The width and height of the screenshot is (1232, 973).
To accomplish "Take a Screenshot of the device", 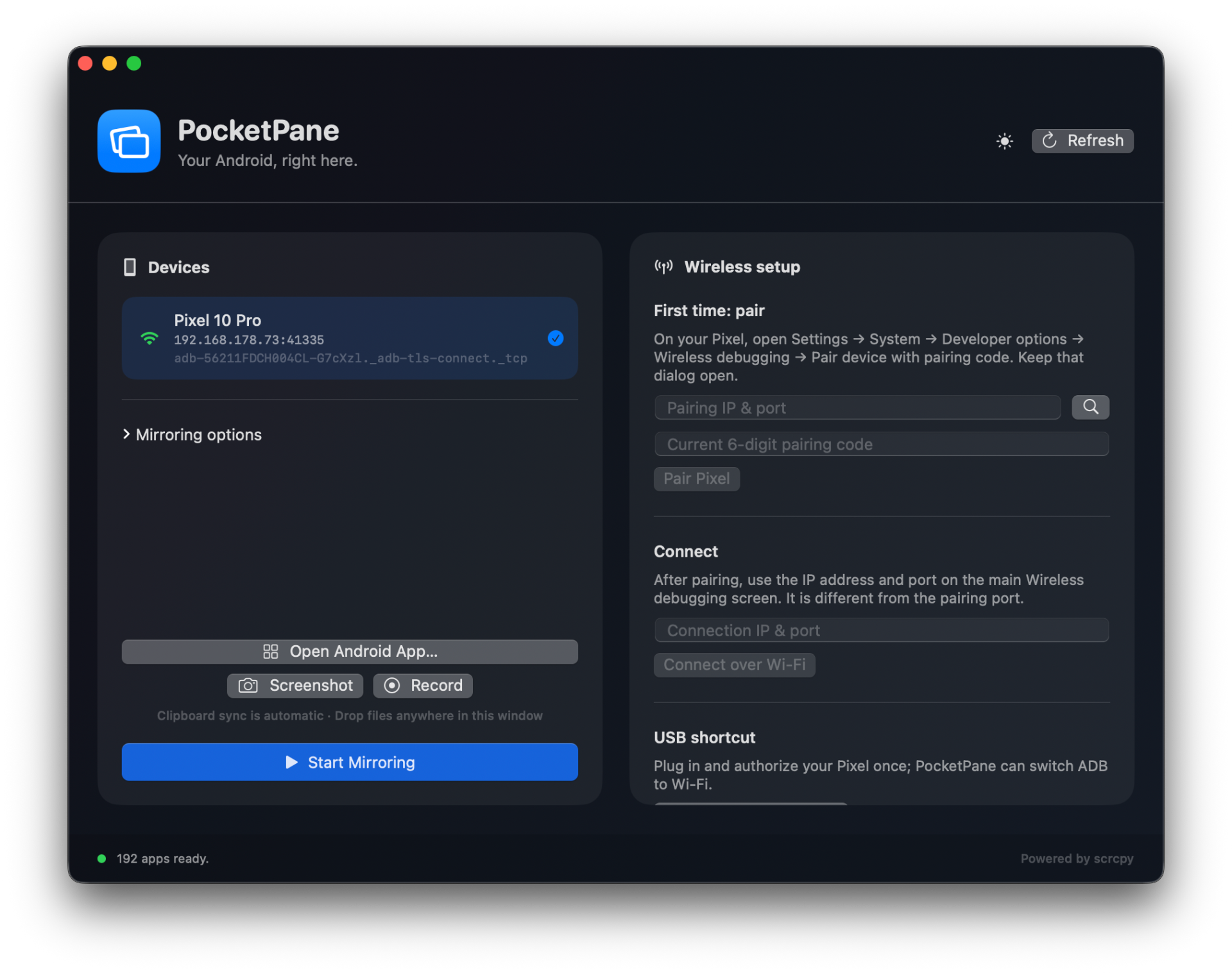I will [295, 685].
